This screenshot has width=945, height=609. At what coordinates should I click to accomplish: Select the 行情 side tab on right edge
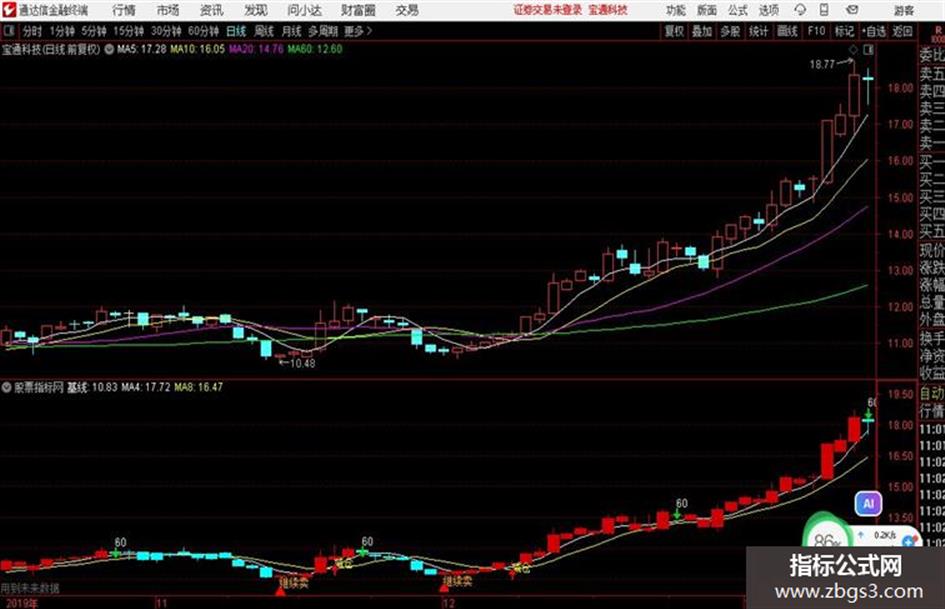(932, 411)
